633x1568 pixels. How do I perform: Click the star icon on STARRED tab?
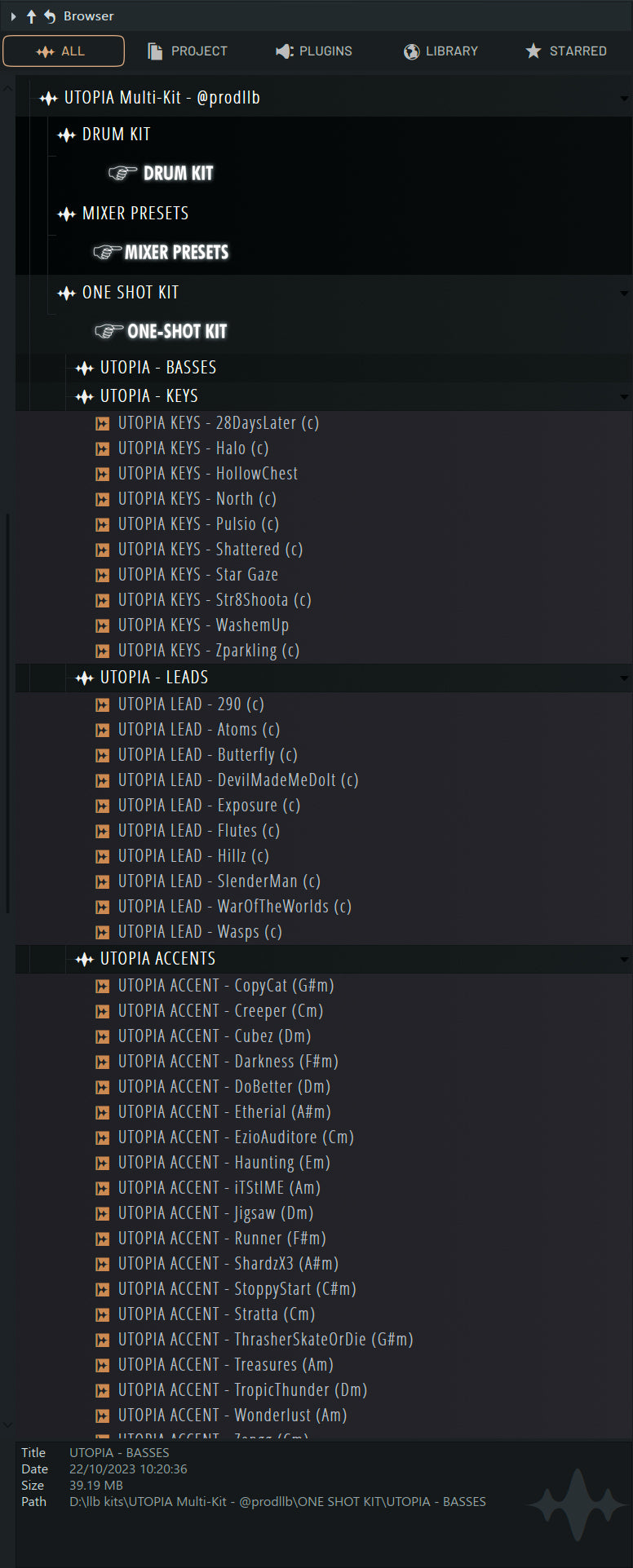(x=533, y=51)
